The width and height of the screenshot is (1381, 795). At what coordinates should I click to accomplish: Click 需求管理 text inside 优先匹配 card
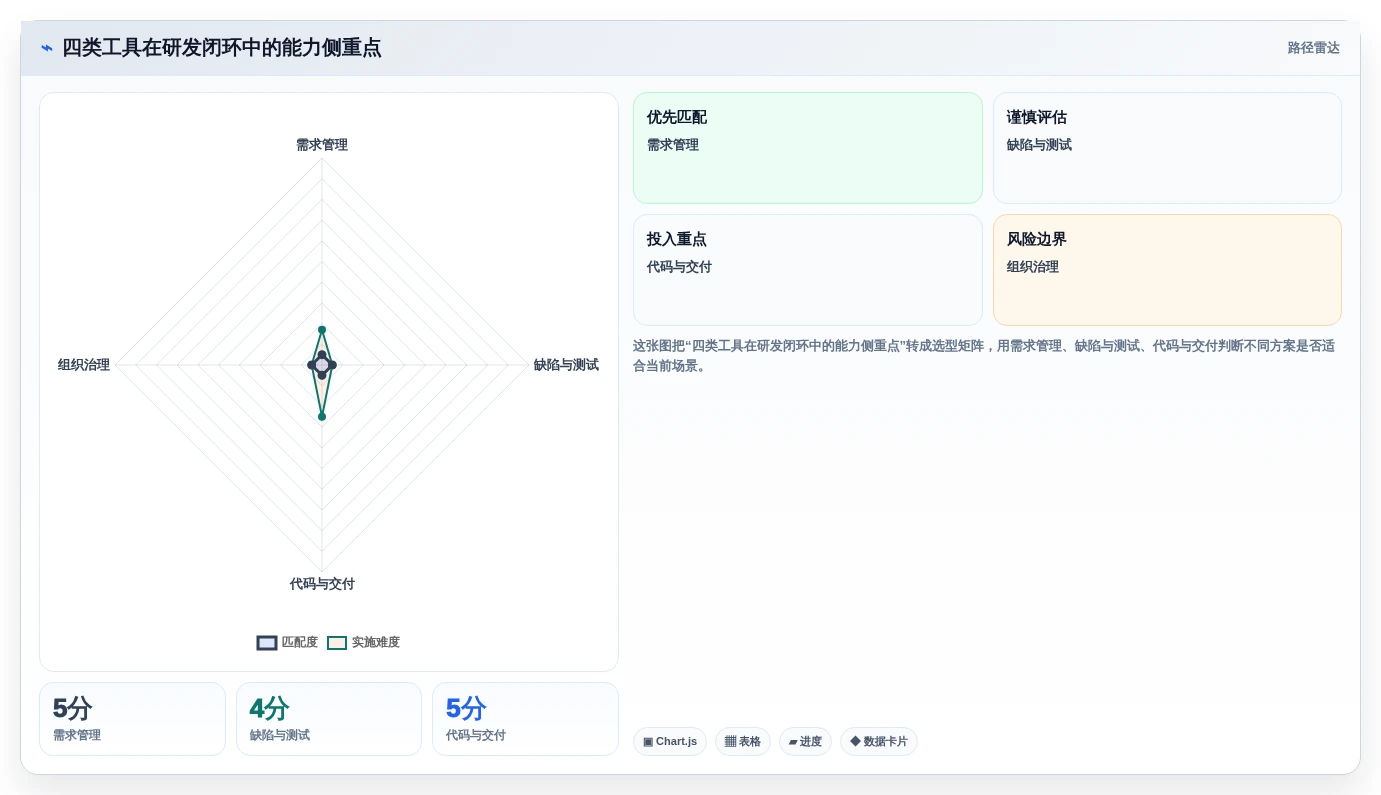click(x=673, y=145)
